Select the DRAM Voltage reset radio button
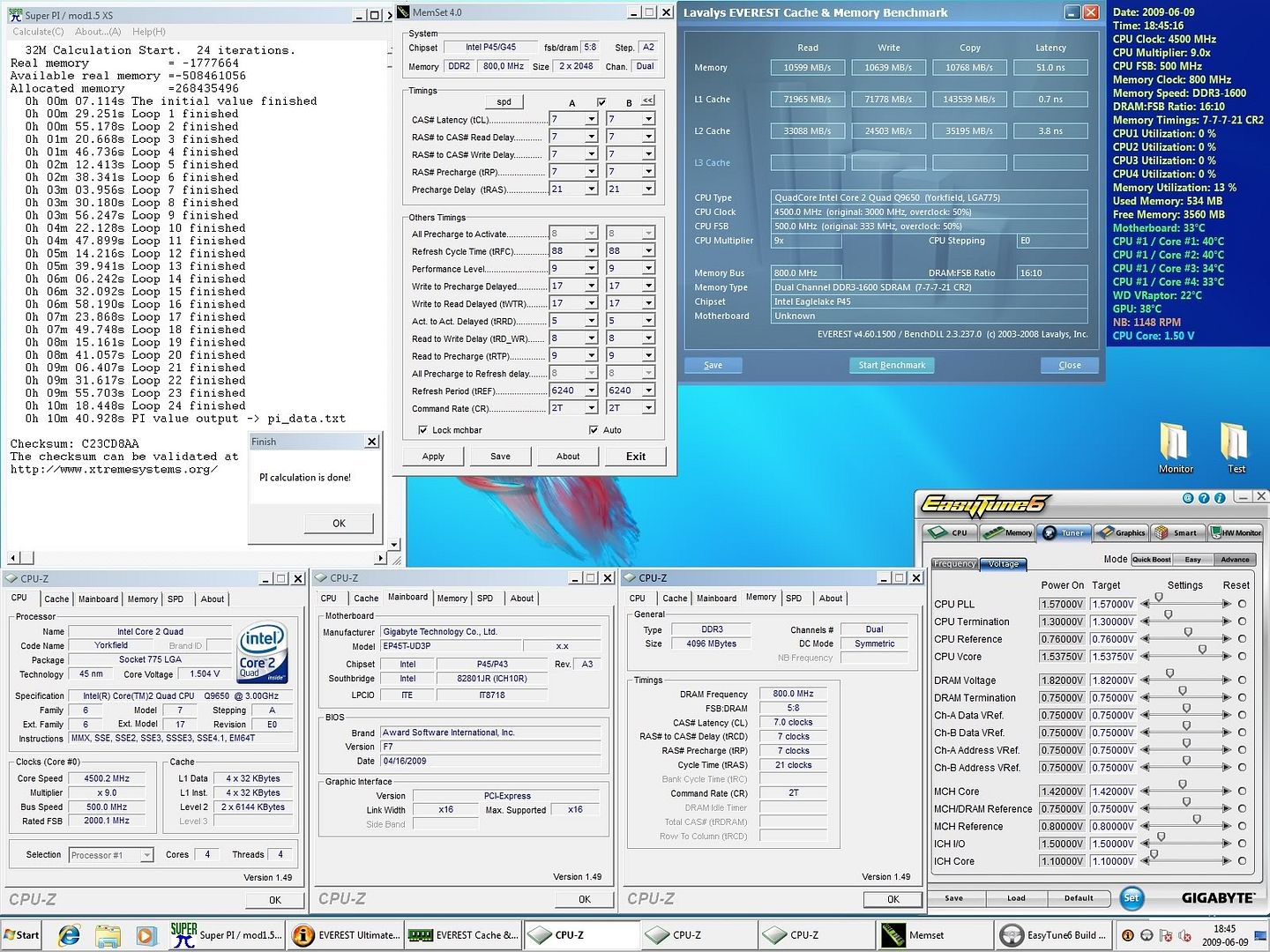The image size is (1270, 952). tap(1243, 681)
